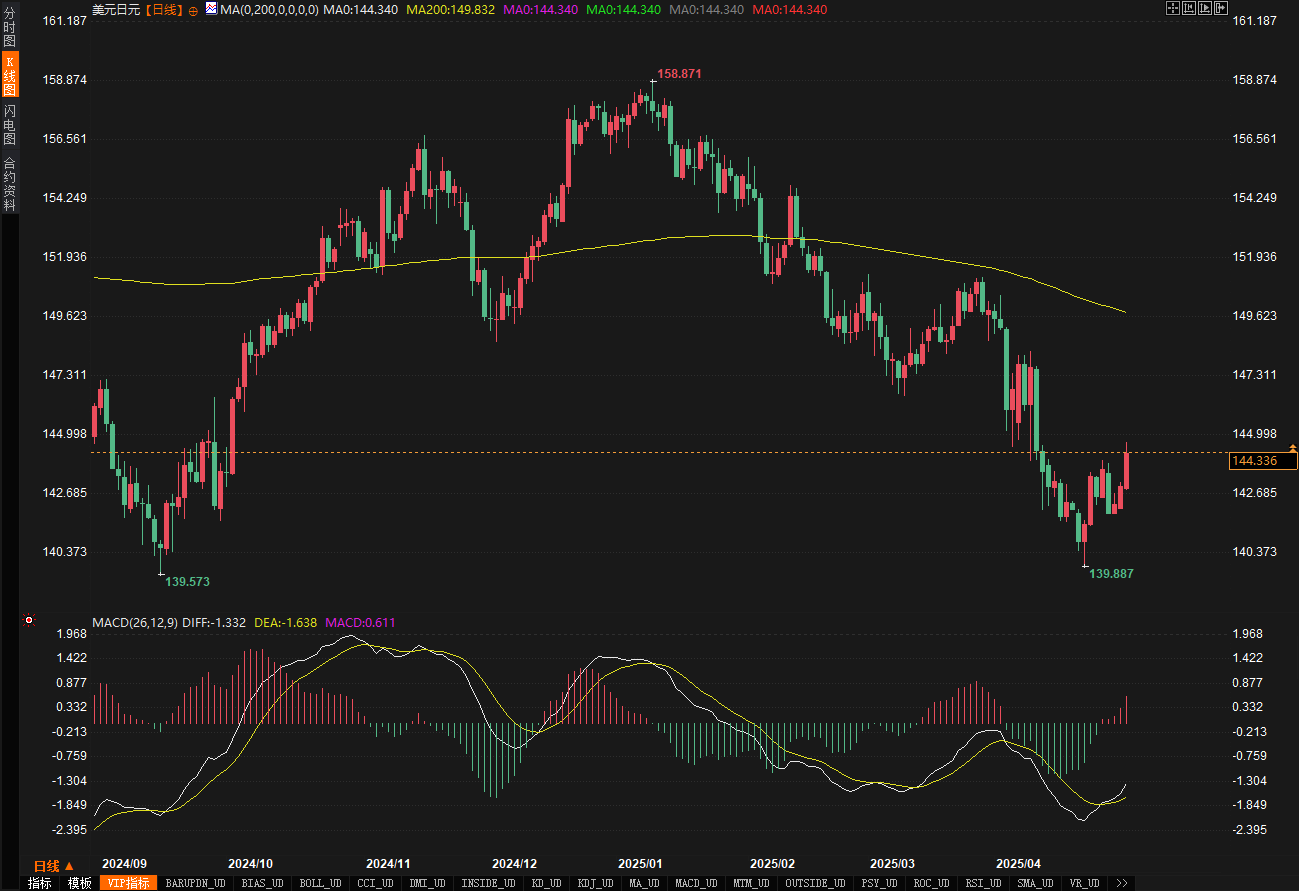The width and height of the screenshot is (1299, 891).
Task: Select the BOLL_UD indicator
Action: pyautogui.click(x=320, y=883)
